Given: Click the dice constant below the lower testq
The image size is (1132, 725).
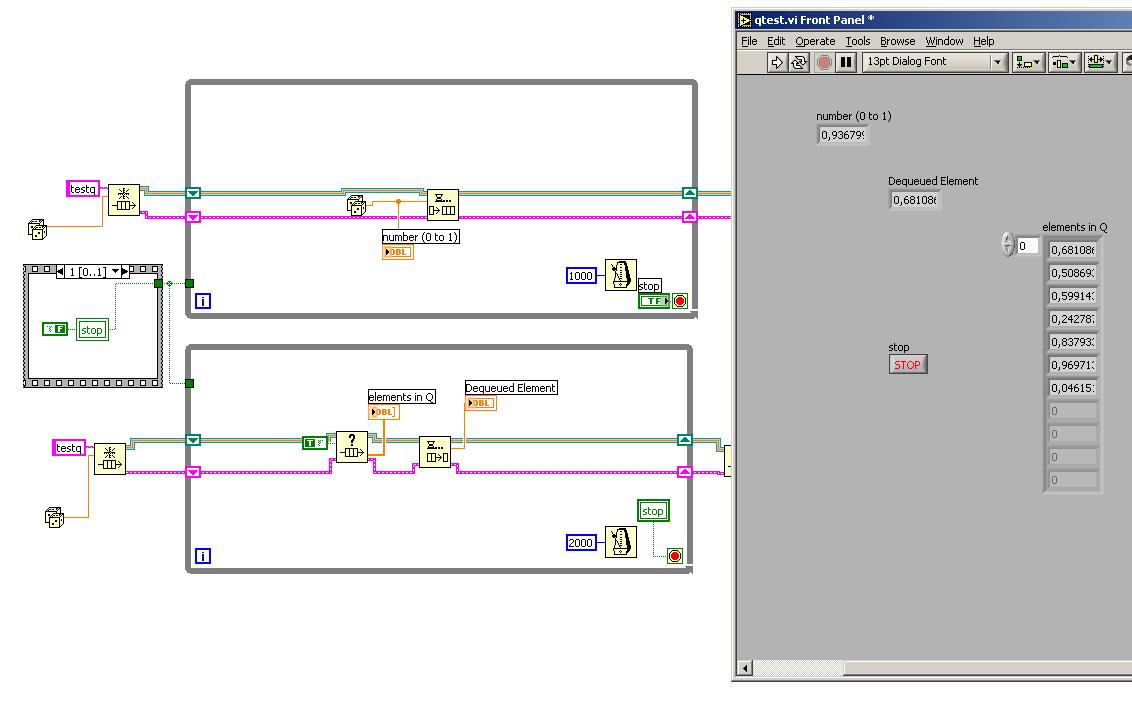Looking at the screenshot, I should [x=54, y=518].
